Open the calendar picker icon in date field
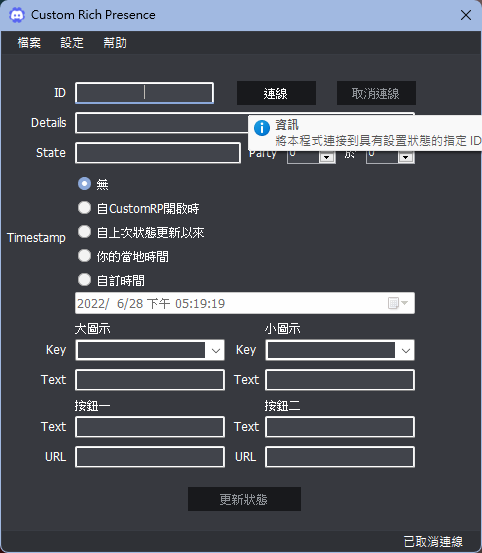The width and height of the screenshot is (482, 553). point(397,303)
